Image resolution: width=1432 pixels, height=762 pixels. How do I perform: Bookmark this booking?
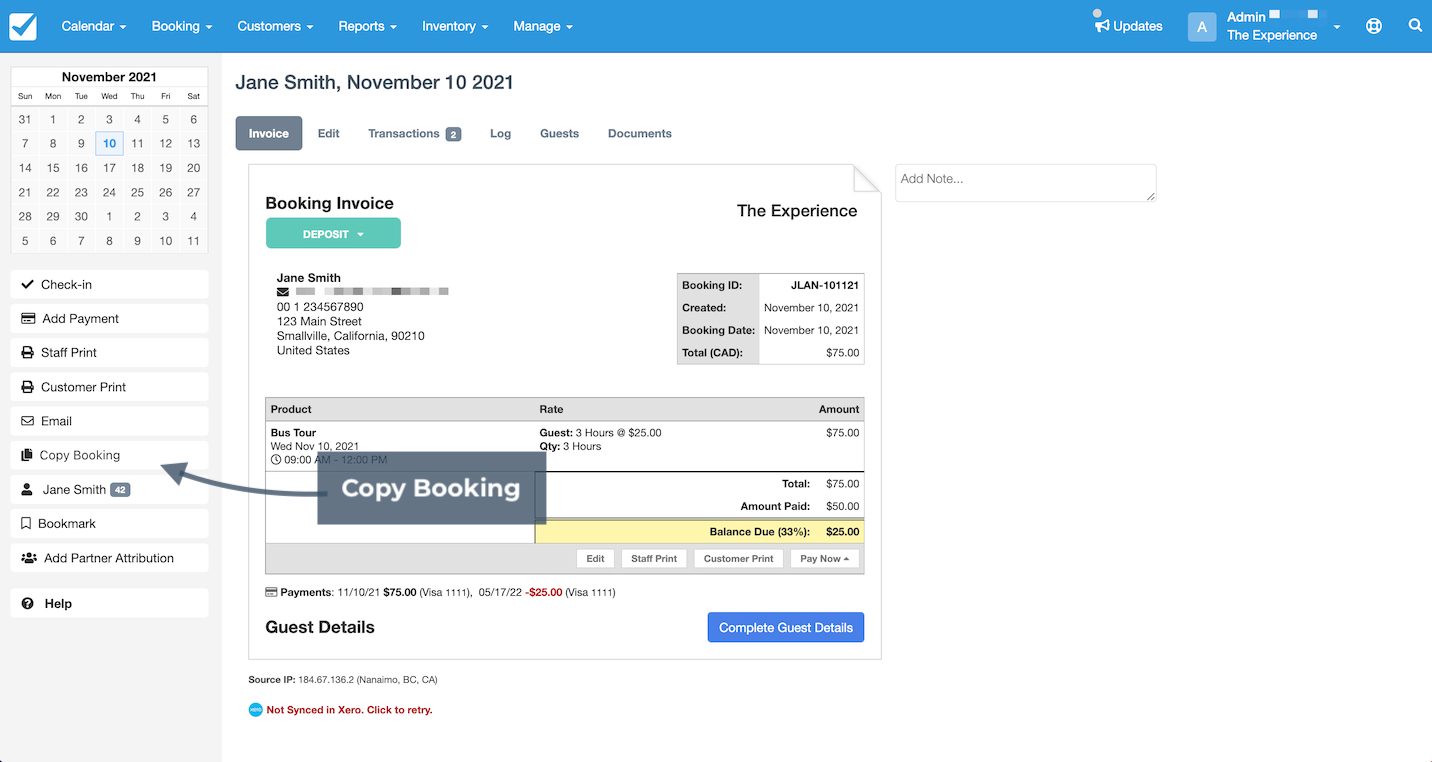coord(110,523)
